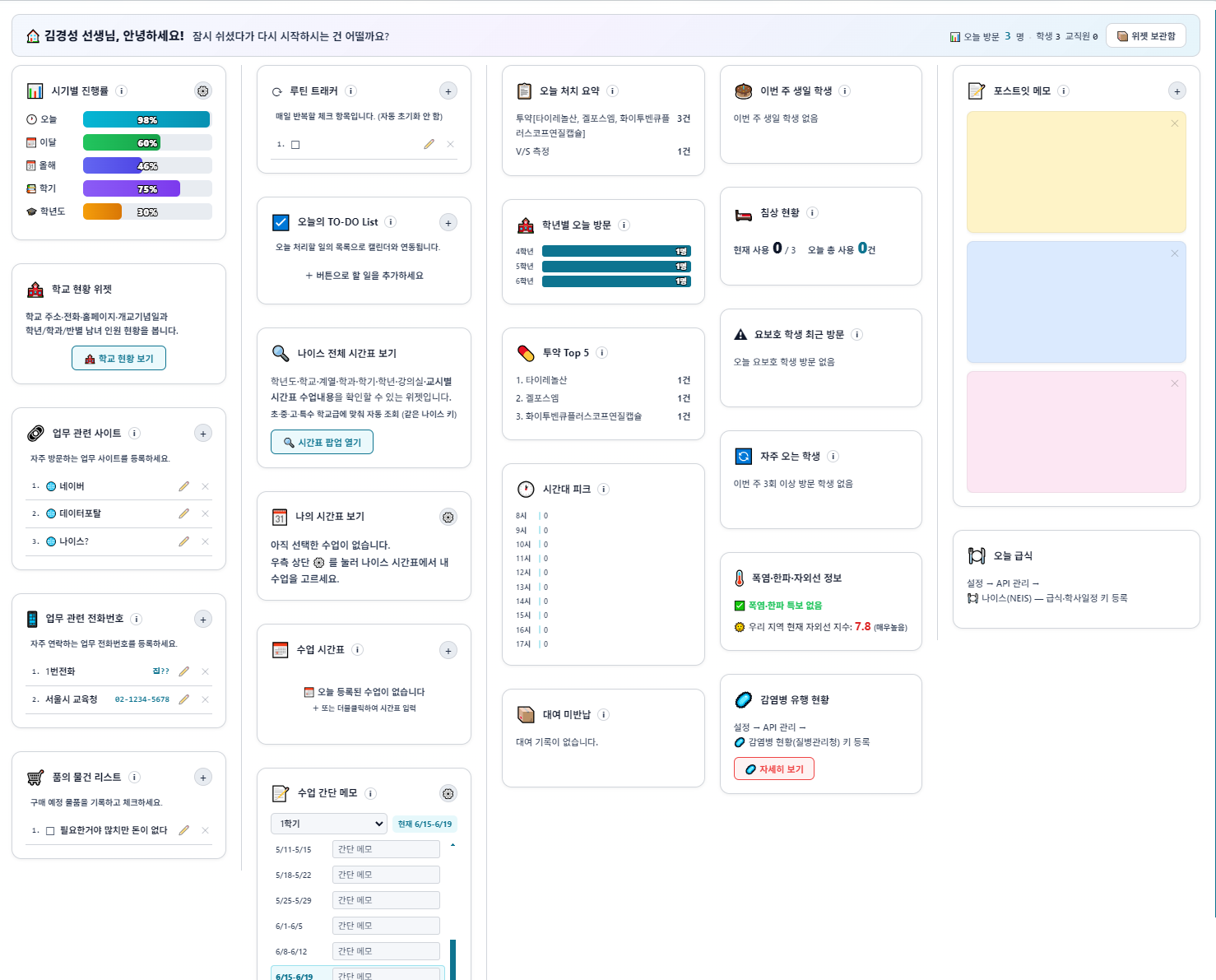Edit the 네이버 site entry pencil

click(183, 486)
